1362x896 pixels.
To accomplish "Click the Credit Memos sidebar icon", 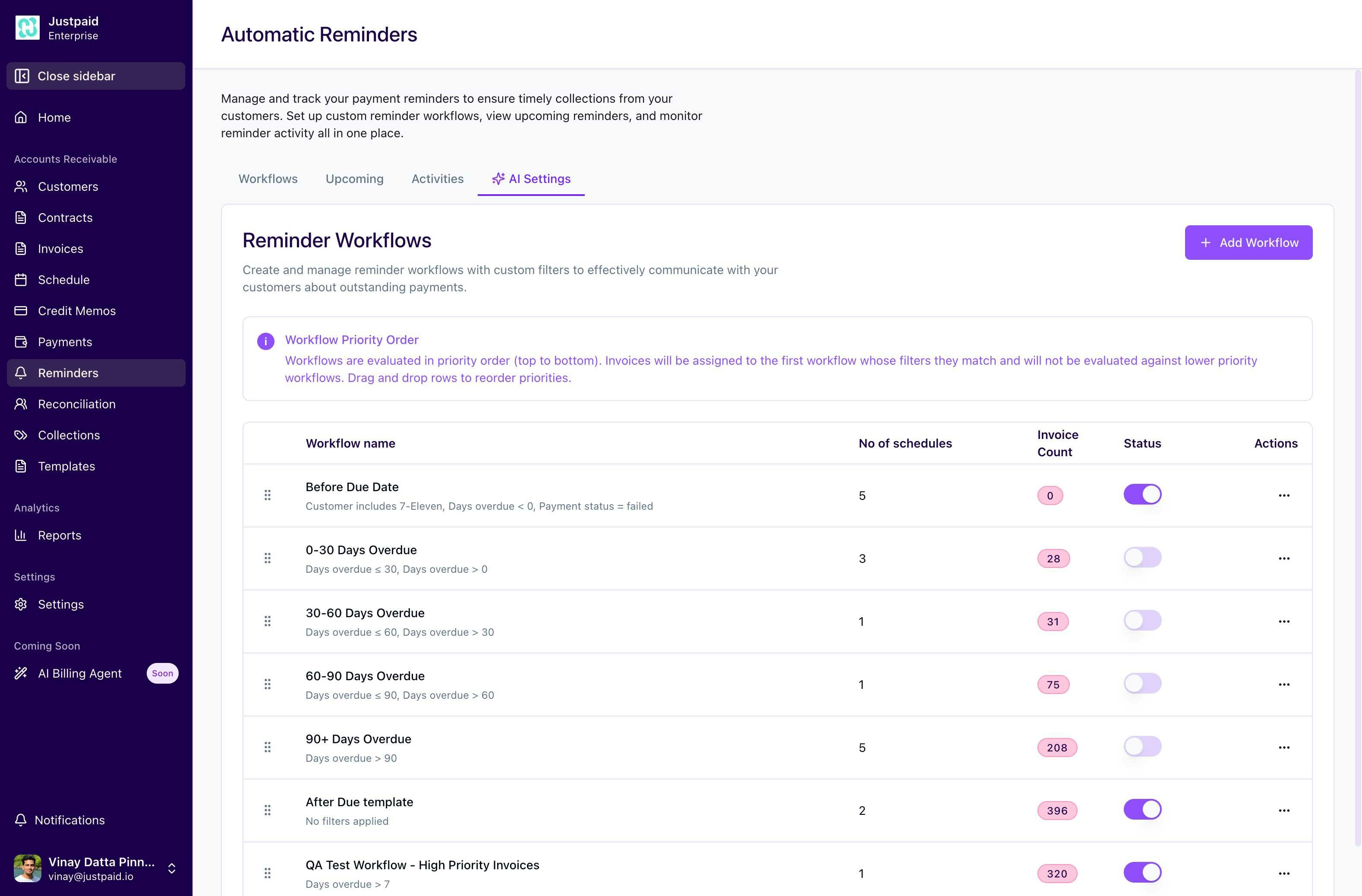I will point(21,311).
